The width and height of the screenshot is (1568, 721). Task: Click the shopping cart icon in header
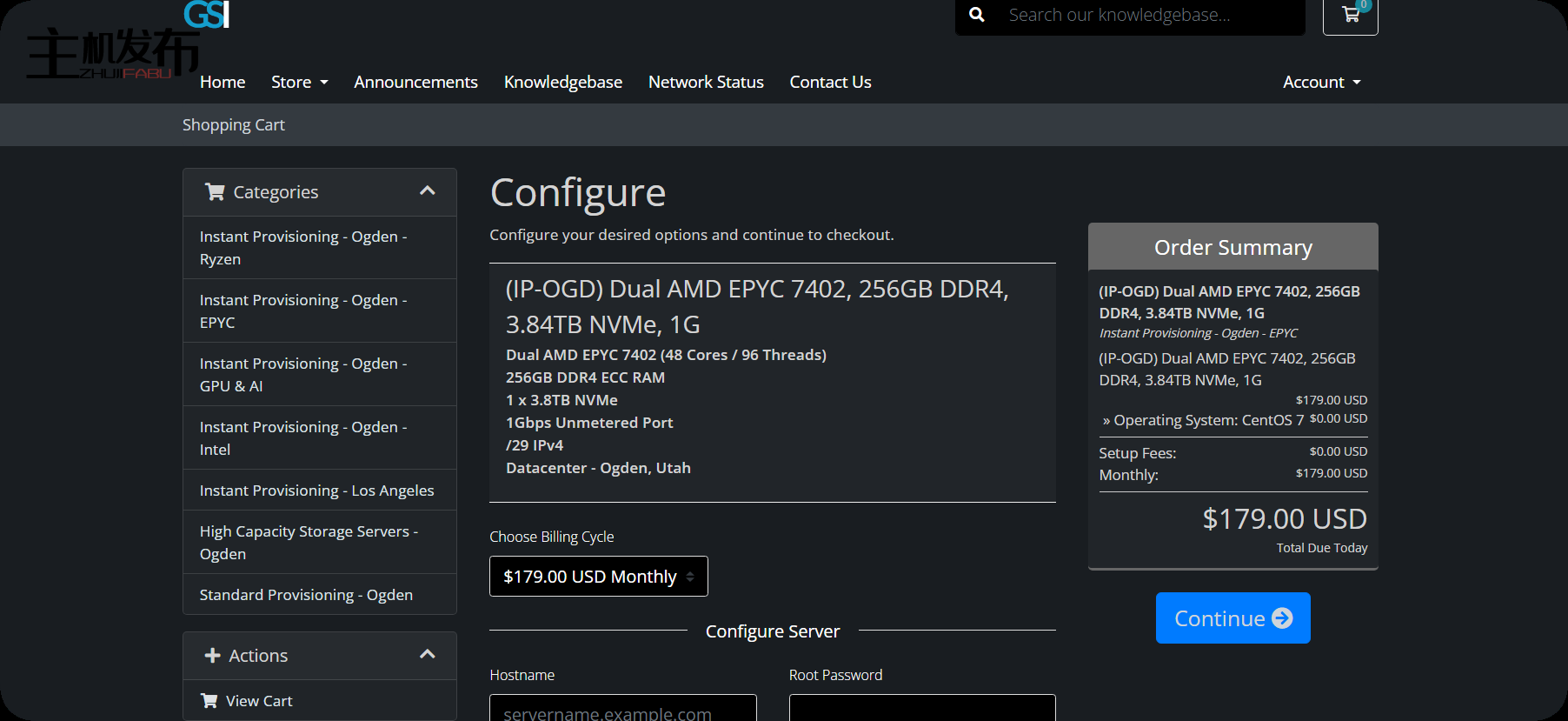1350,15
